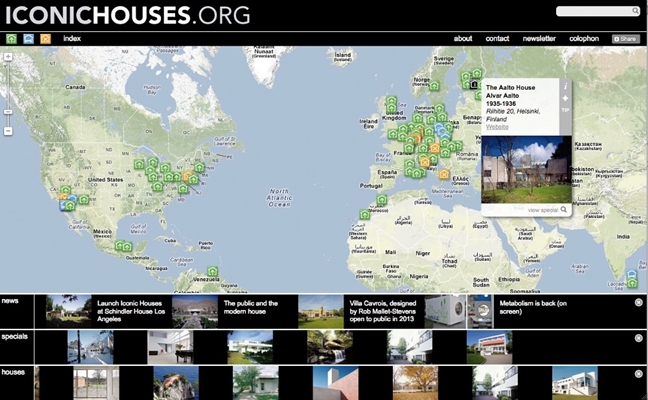This screenshot has width=648, height=400.
Task: Toggle the blue house category filter
Action: point(28,39)
